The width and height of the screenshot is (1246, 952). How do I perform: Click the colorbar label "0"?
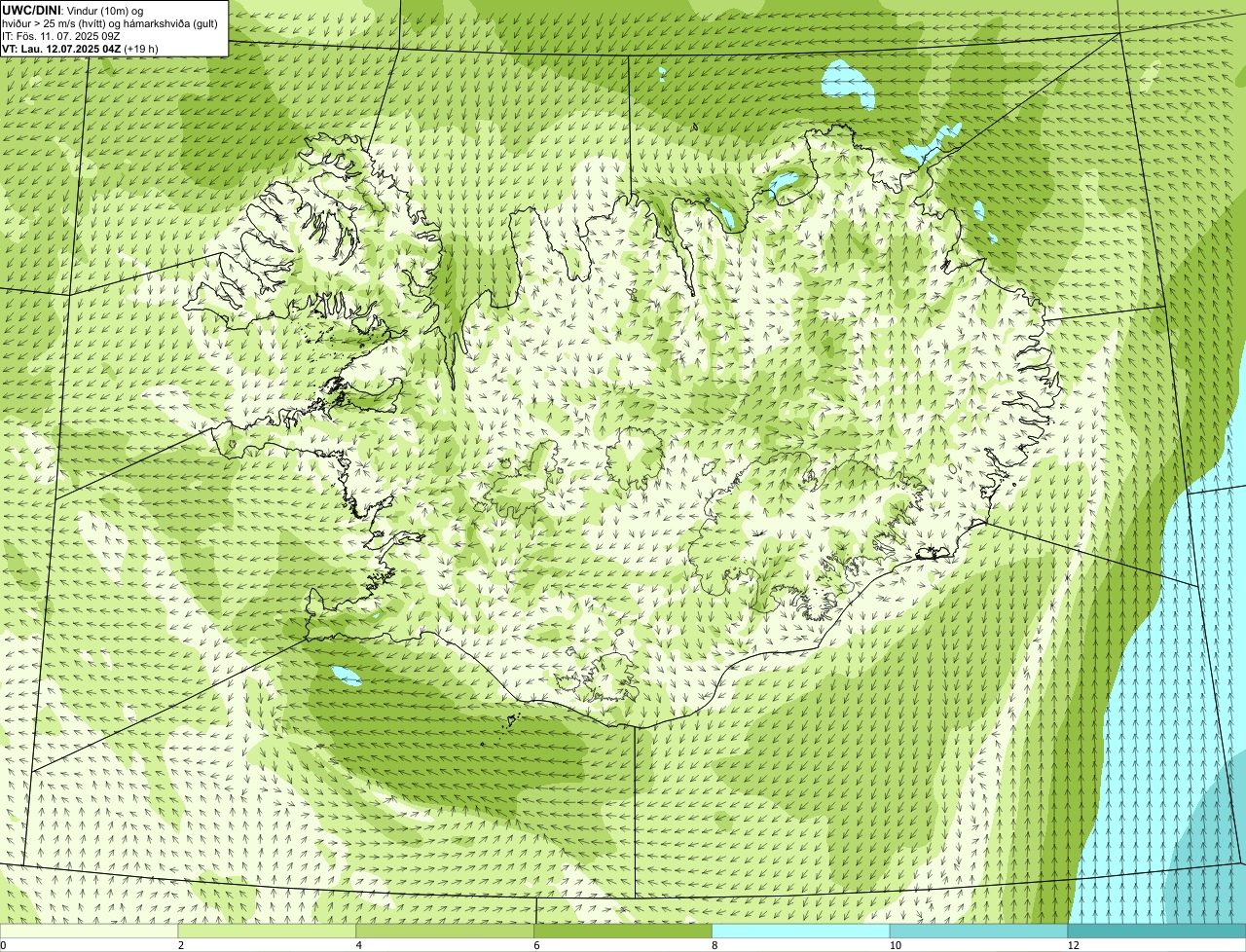tap(4, 945)
